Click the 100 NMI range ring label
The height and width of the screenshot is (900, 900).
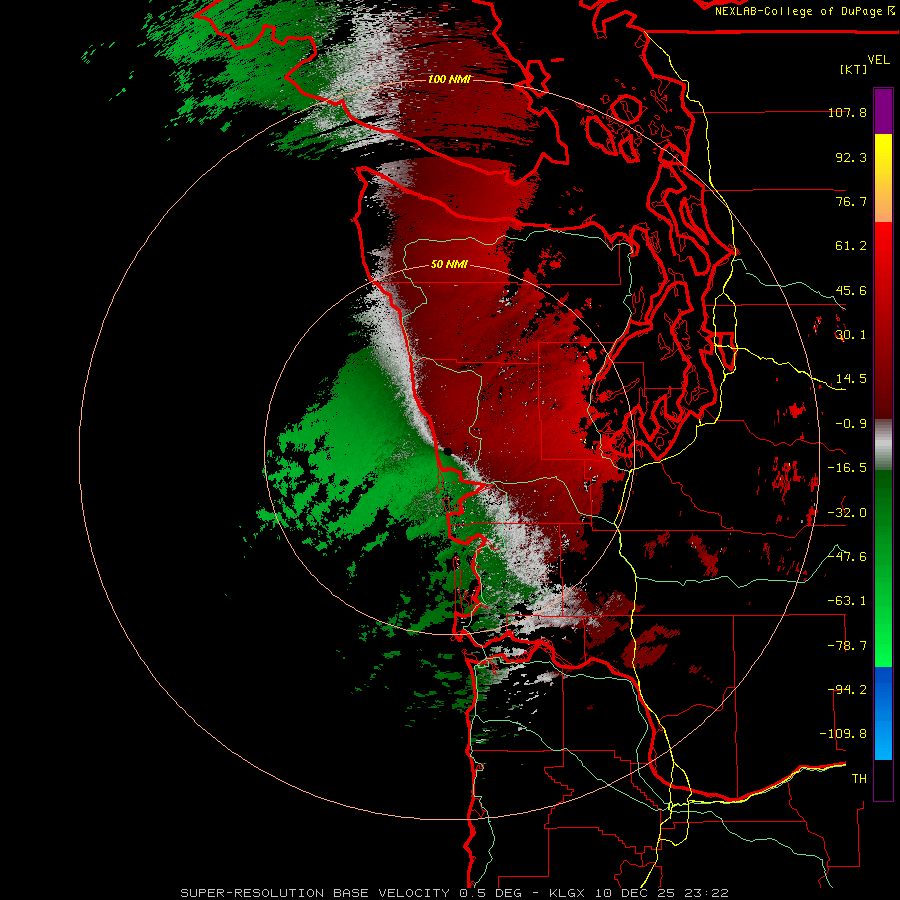coord(449,79)
